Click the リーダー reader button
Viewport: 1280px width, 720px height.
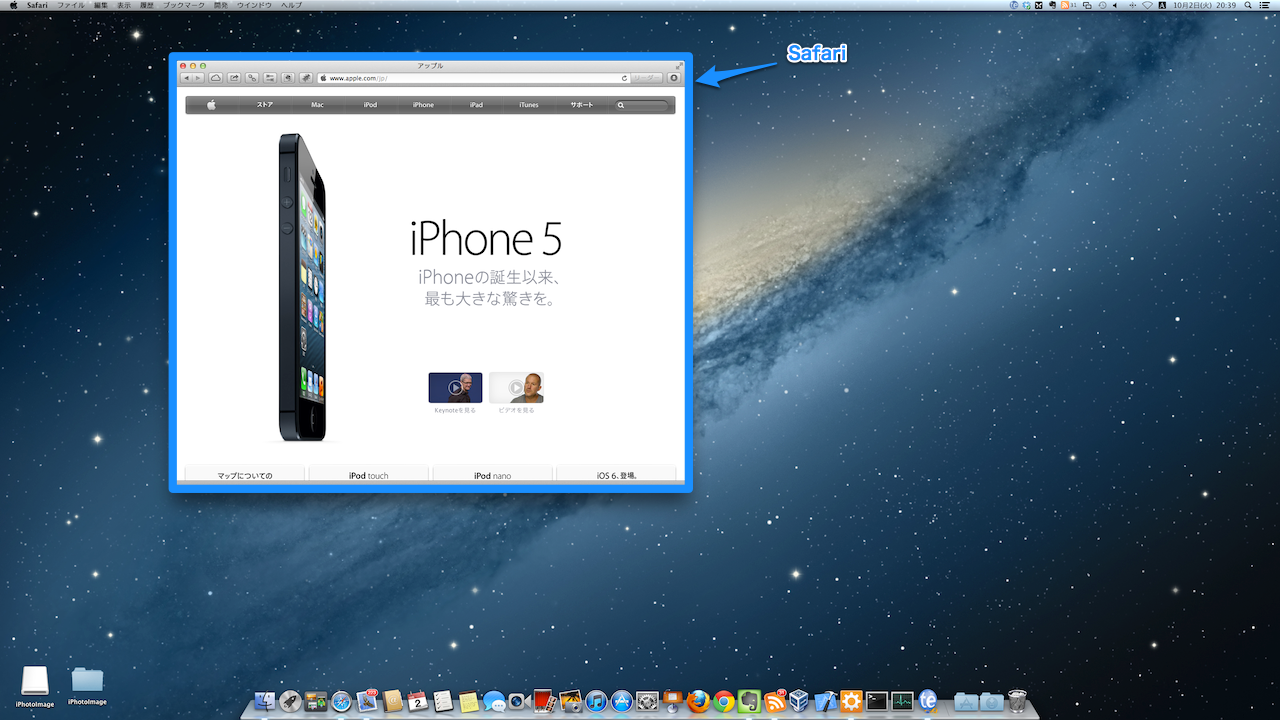pyautogui.click(x=648, y=77)
